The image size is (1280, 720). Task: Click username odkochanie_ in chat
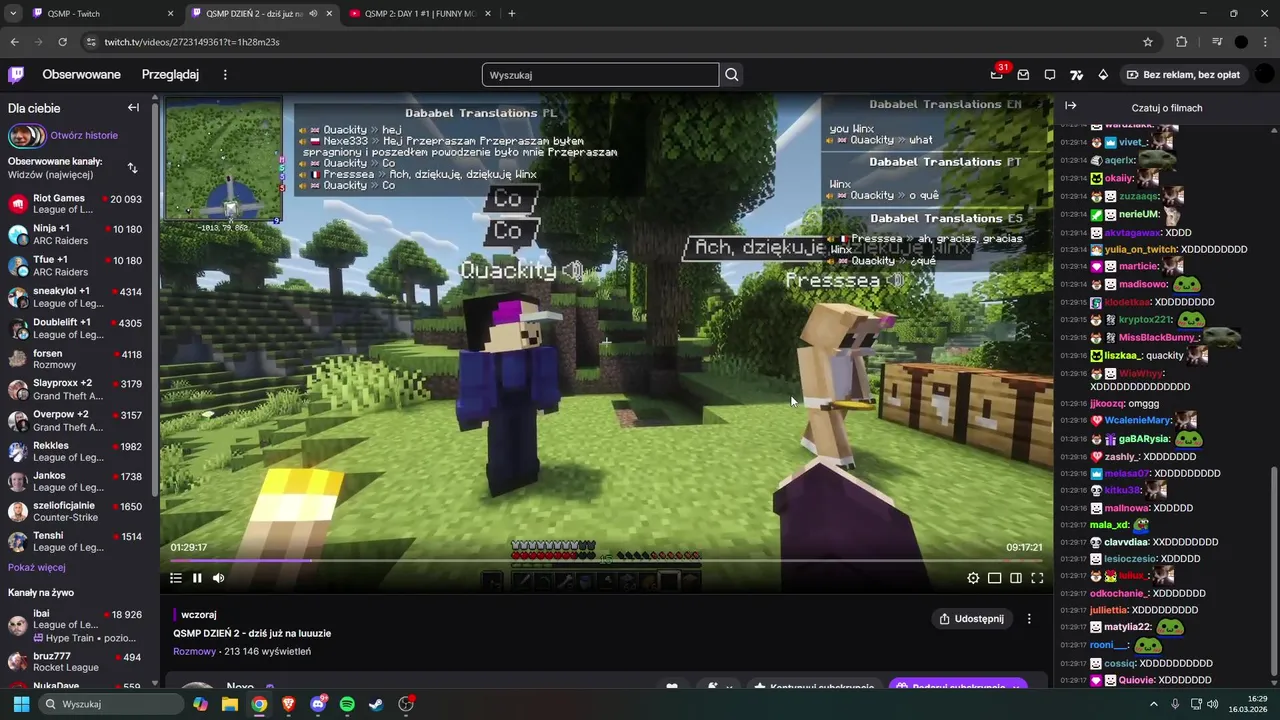coord(1119,593)
